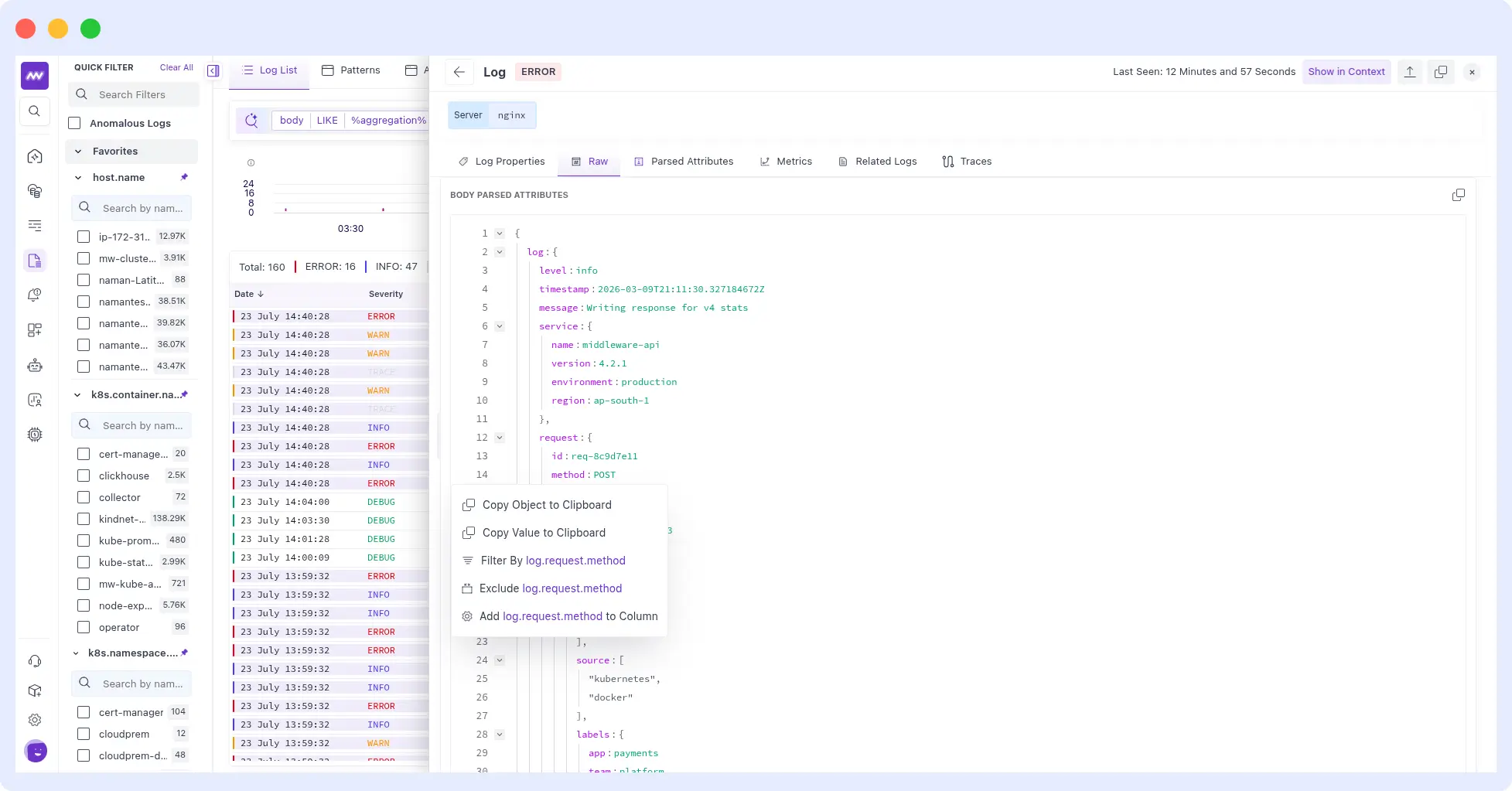This screenshot has width=1512, height=791.
Task: Open the dashboard builder icon in sidebar
Action: pyautogui.click(x=35, y=330)
